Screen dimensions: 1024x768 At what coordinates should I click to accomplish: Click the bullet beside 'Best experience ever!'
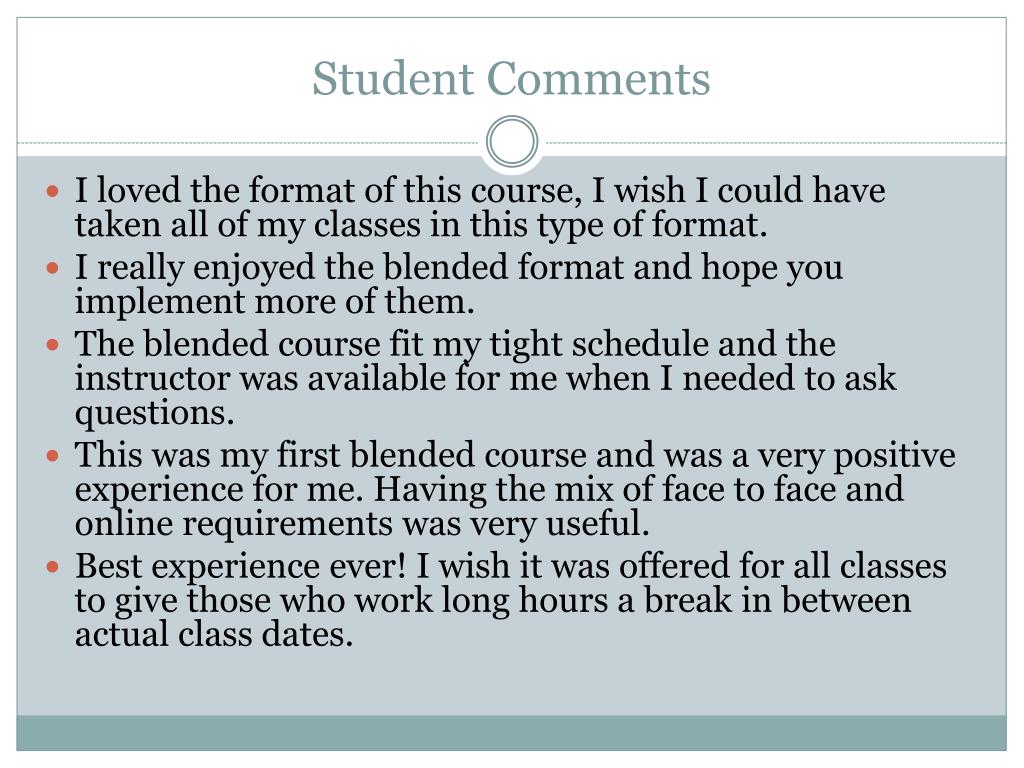tap(53, 566)
